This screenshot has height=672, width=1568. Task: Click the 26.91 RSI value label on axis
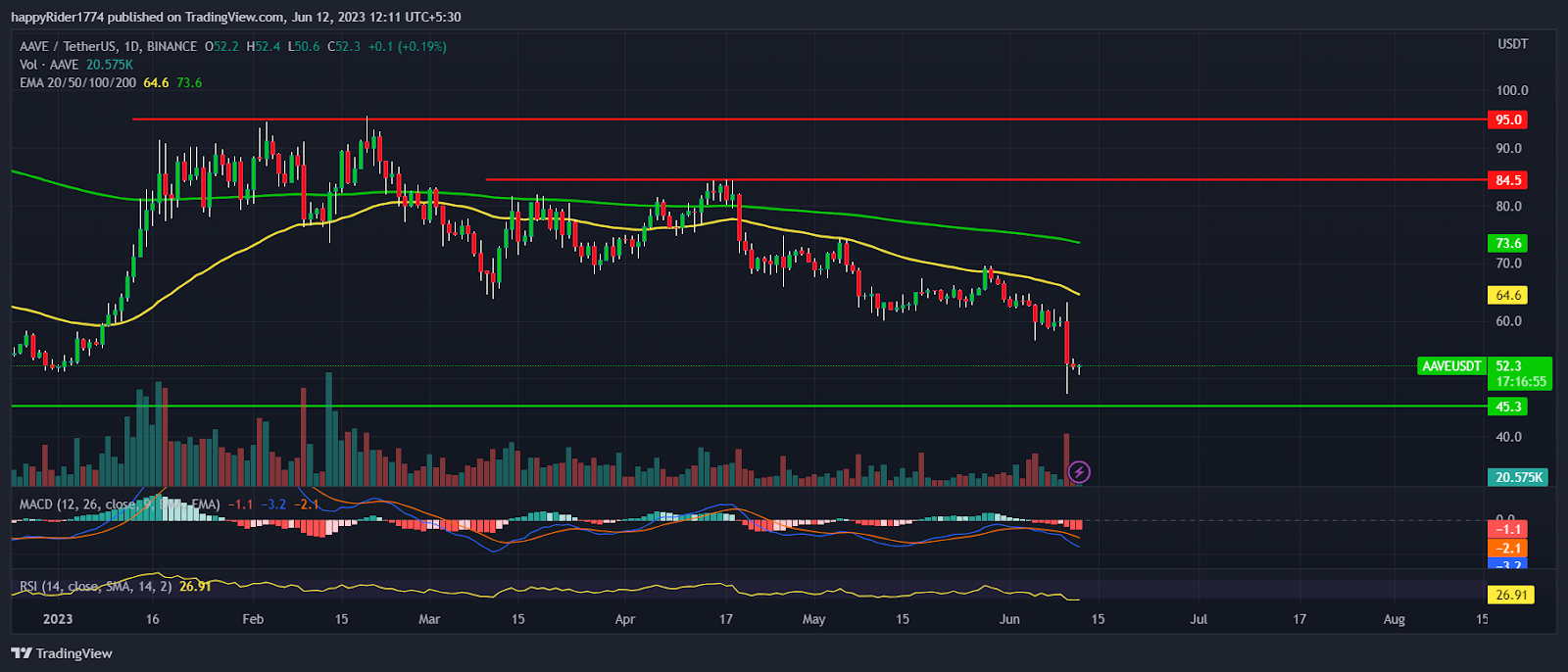[x=1511, y=595]
